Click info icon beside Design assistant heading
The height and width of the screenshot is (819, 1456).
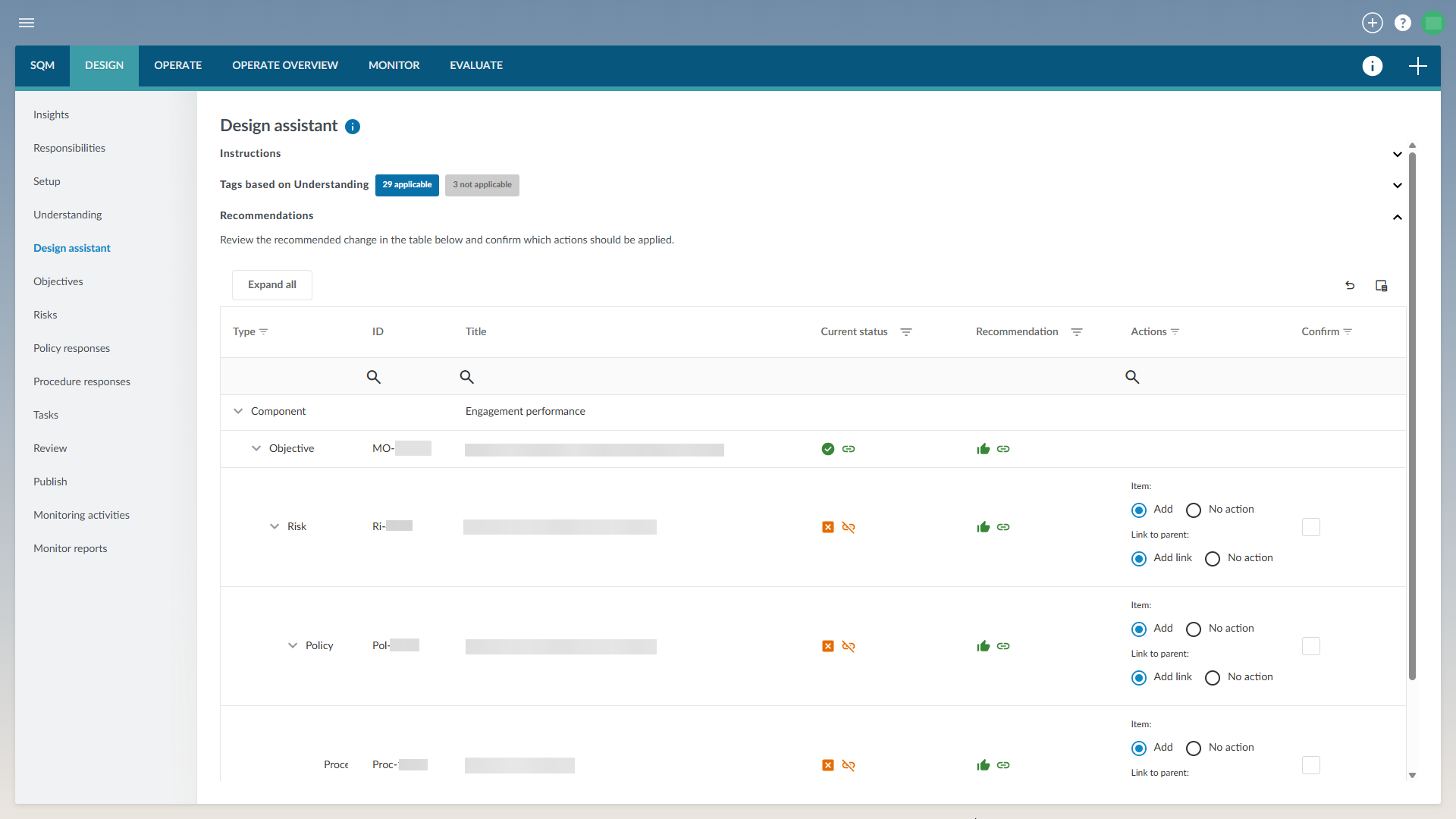point(353,127)
